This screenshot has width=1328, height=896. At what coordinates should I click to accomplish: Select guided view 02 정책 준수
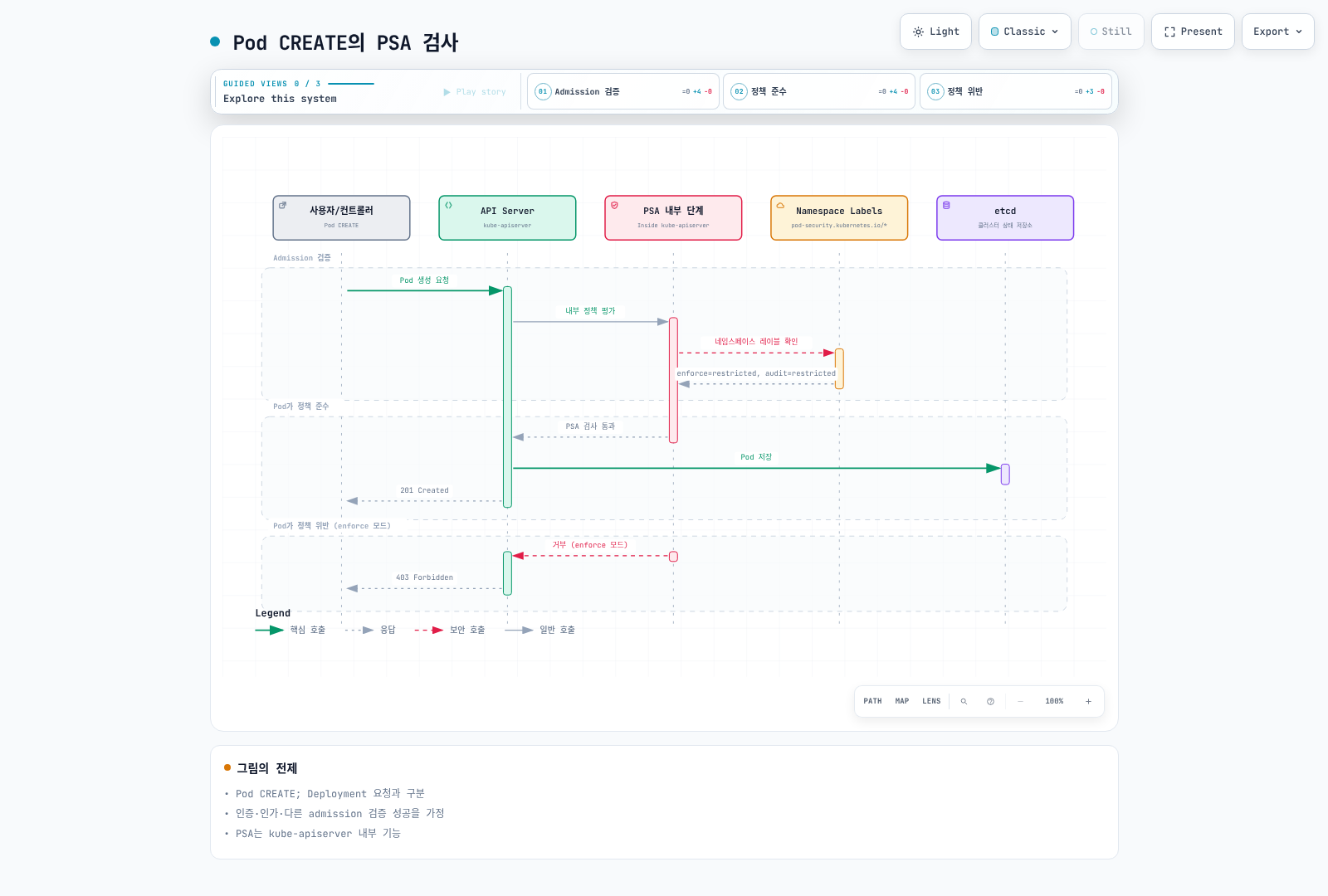[819, 91]
